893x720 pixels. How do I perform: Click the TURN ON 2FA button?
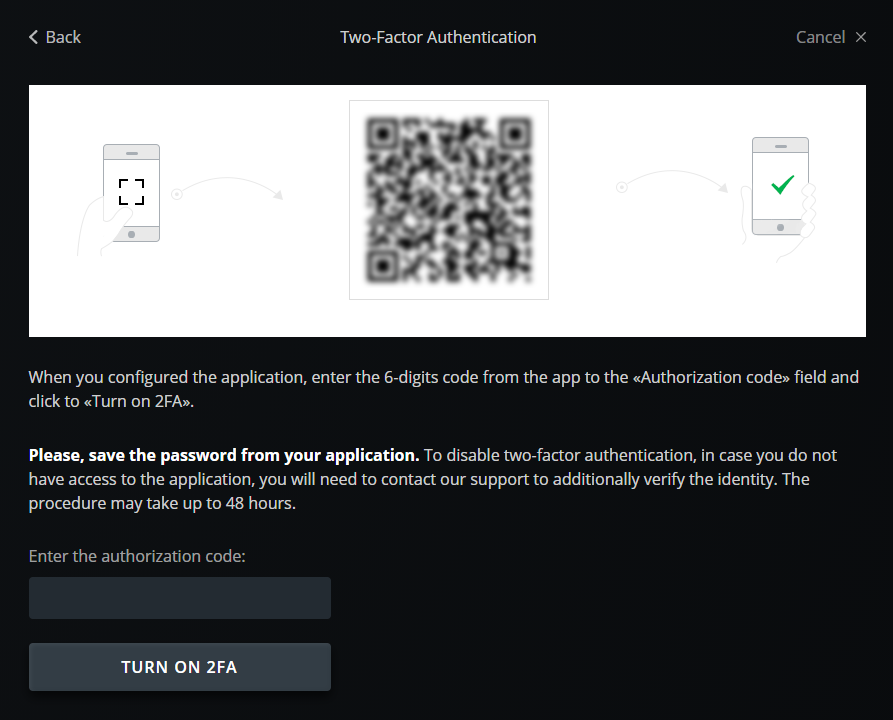[180, 667]
